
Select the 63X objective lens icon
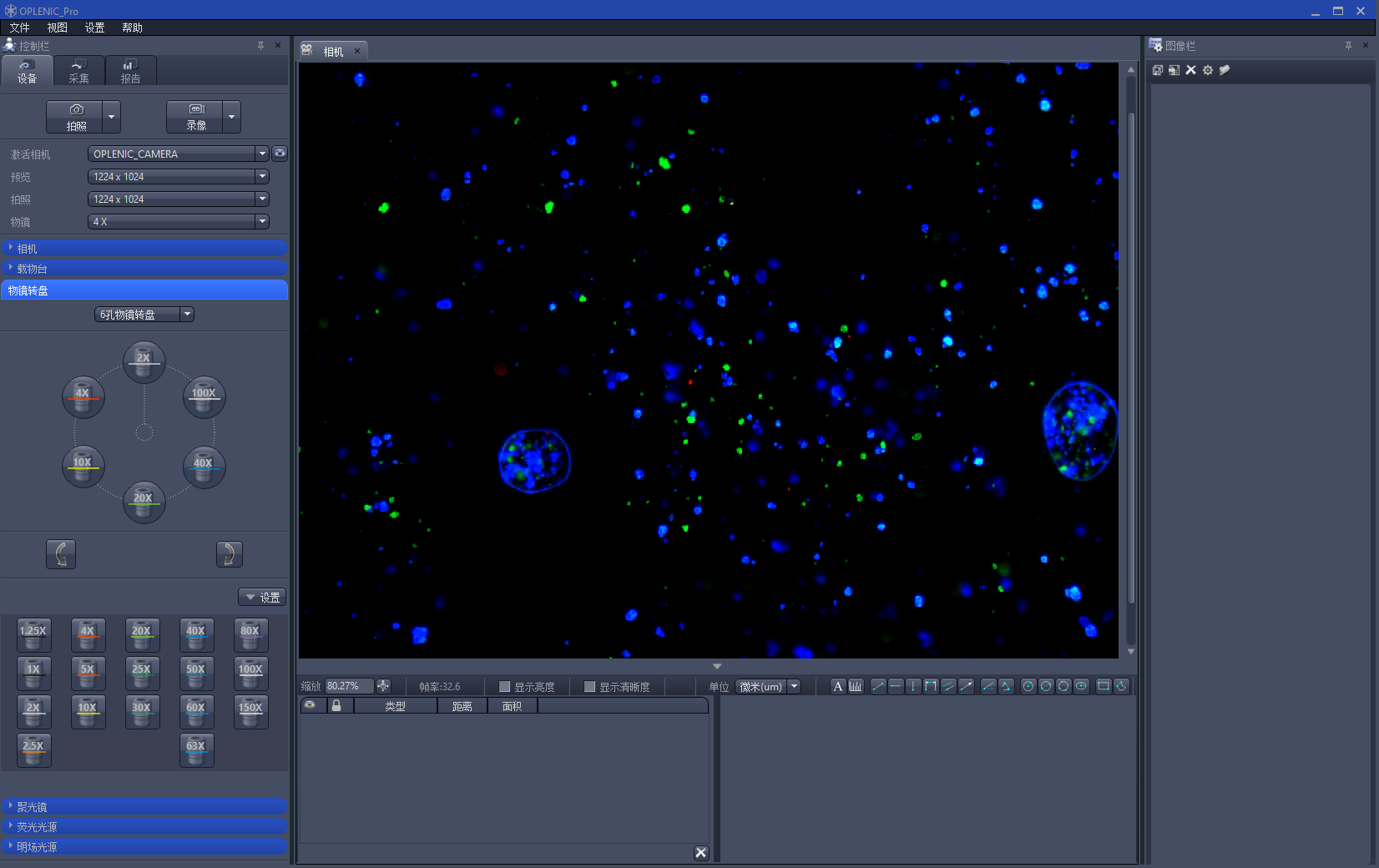[196, 749]
